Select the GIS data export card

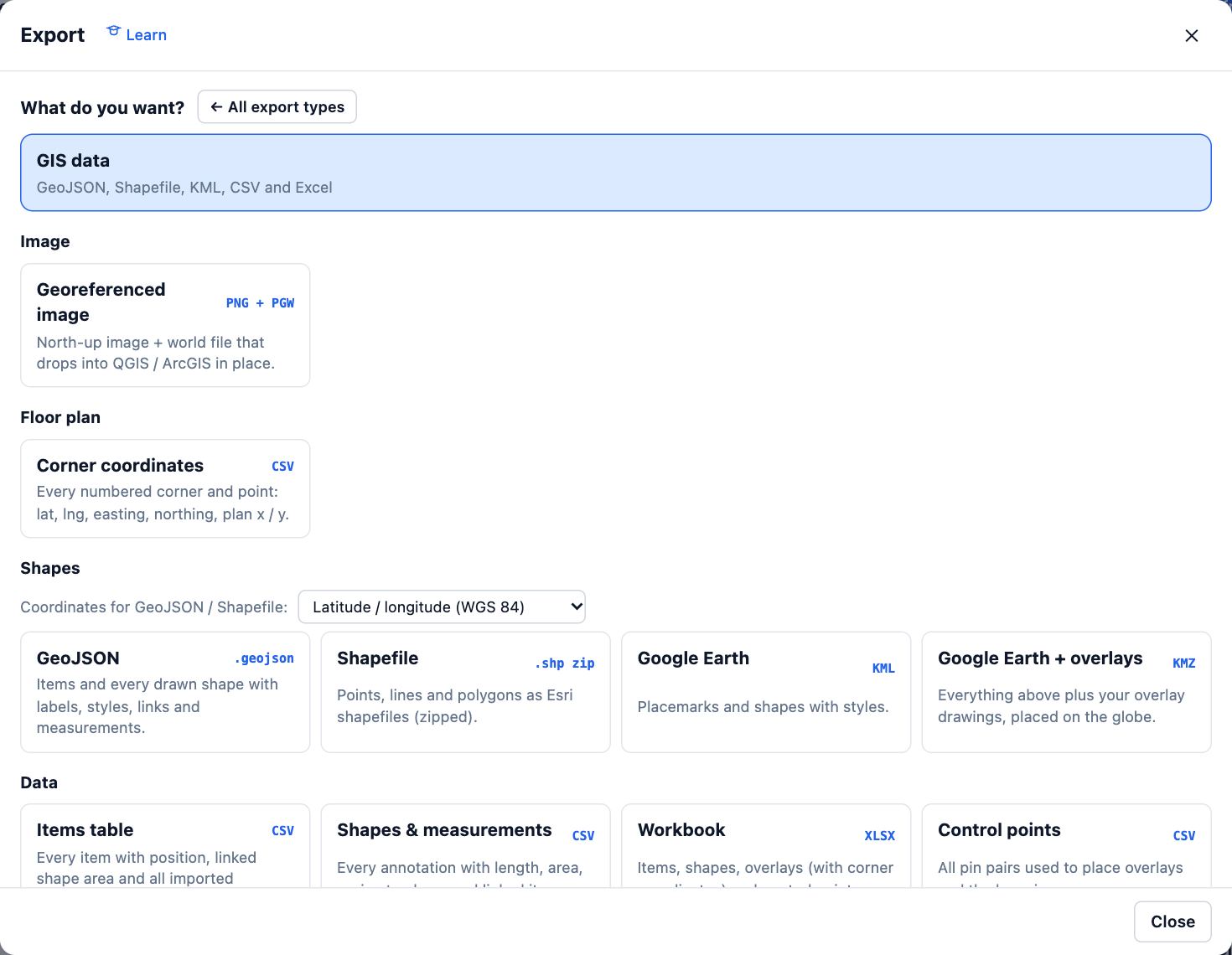[616, 173]
